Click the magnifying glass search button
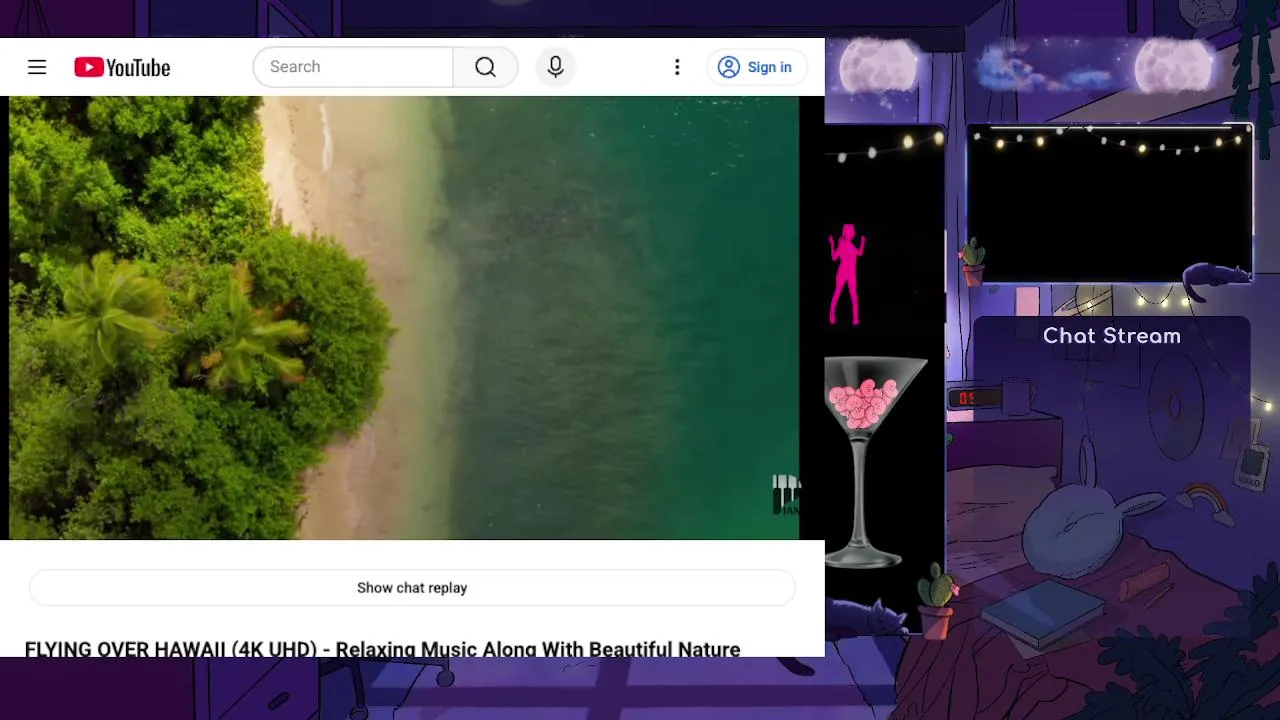This screenshot has height=720, width=1280. 485,67
